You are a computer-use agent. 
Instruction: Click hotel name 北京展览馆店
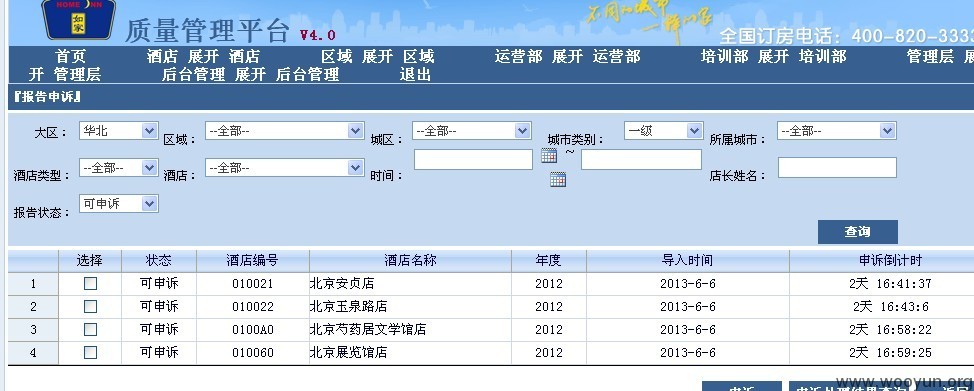click(348, 353)
